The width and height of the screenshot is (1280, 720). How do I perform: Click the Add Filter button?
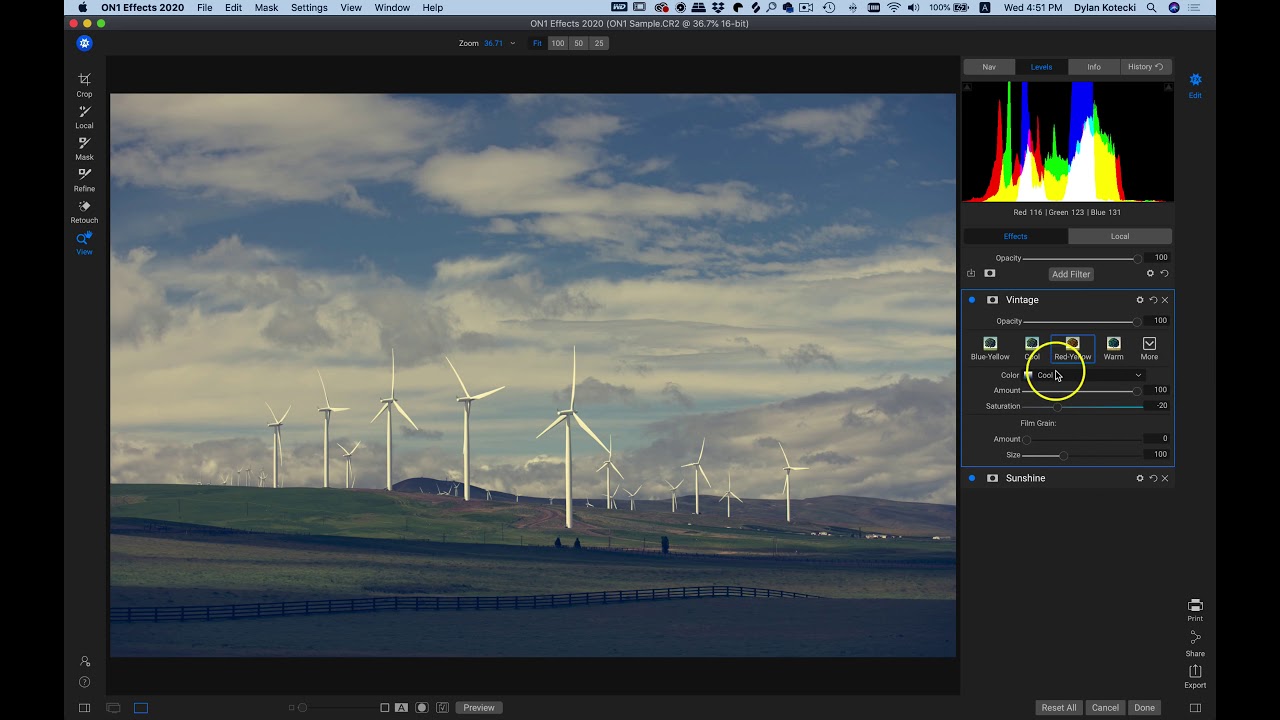coord(1070,273)
